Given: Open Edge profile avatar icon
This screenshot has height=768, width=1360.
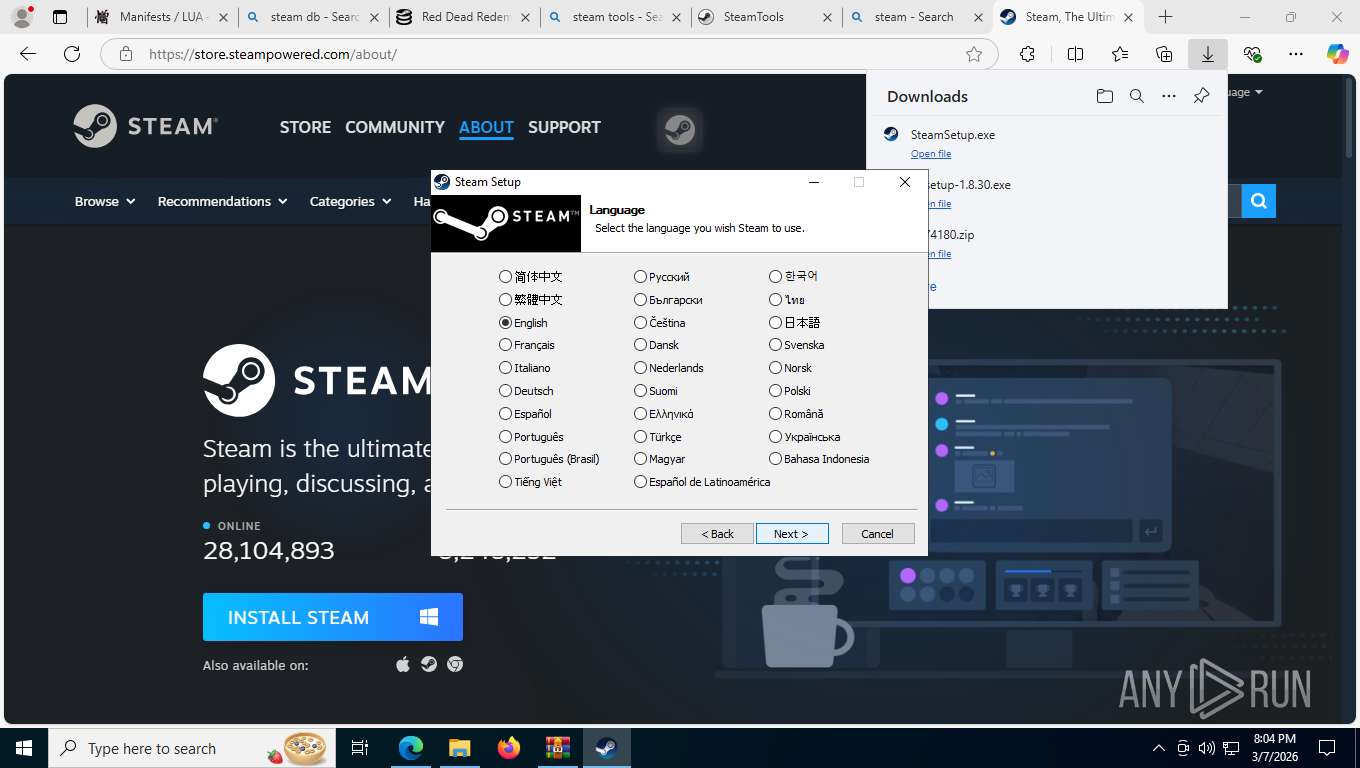Looking at the screenshot, I should coord(22,17).
